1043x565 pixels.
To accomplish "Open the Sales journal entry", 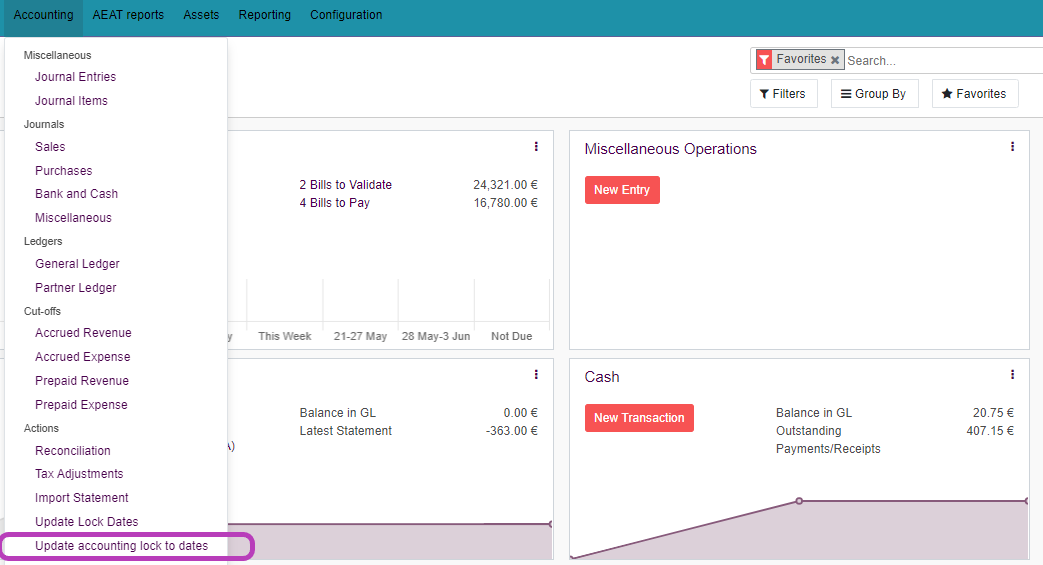I will [50, 146].
